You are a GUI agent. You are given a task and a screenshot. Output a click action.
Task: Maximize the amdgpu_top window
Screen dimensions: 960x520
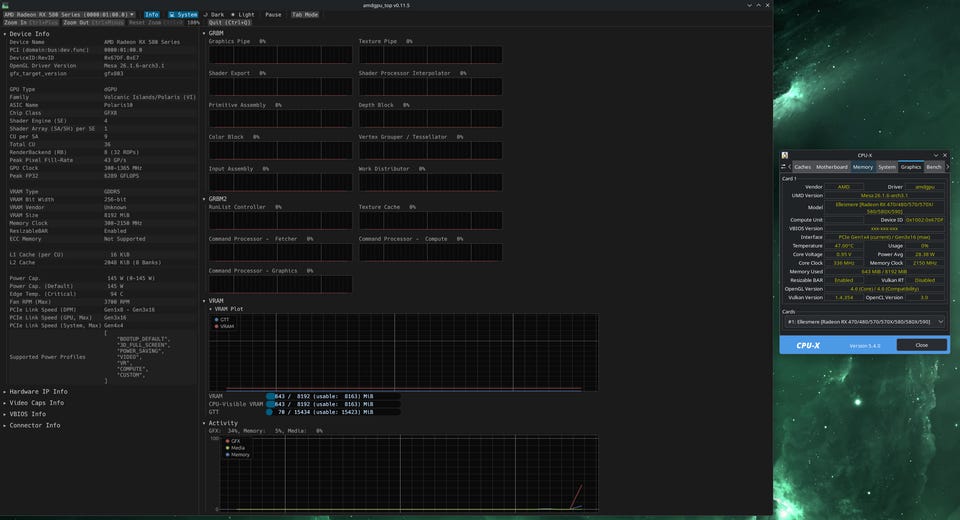[759, 5]
